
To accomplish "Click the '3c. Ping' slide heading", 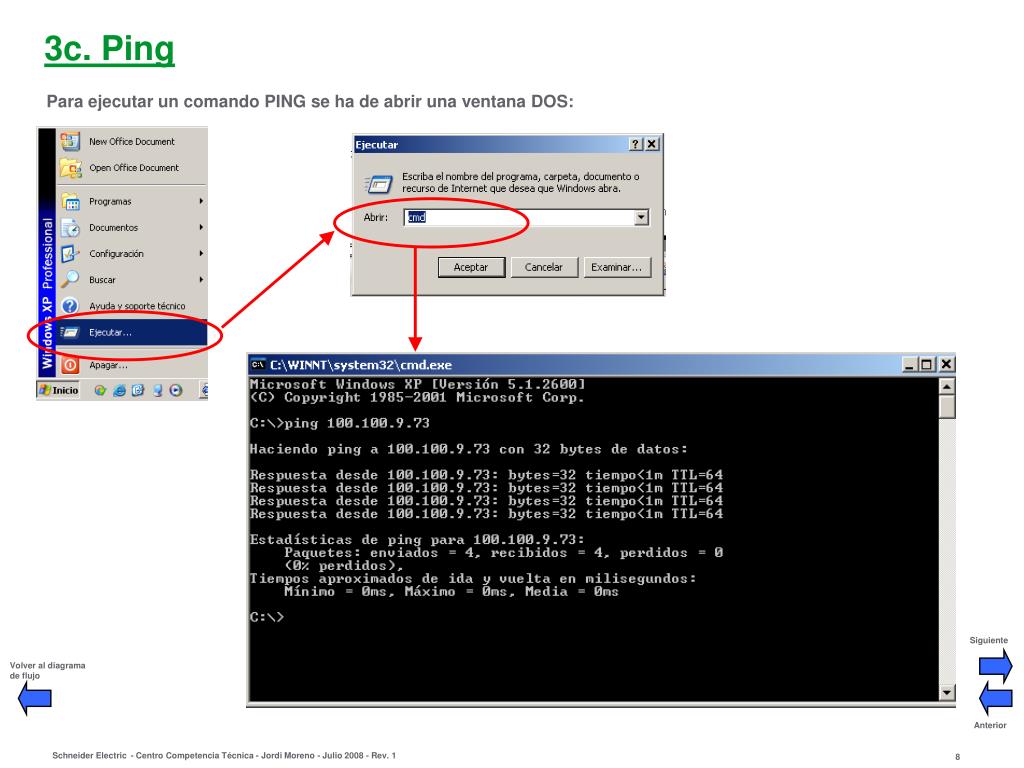I will (x=110, y=48).
